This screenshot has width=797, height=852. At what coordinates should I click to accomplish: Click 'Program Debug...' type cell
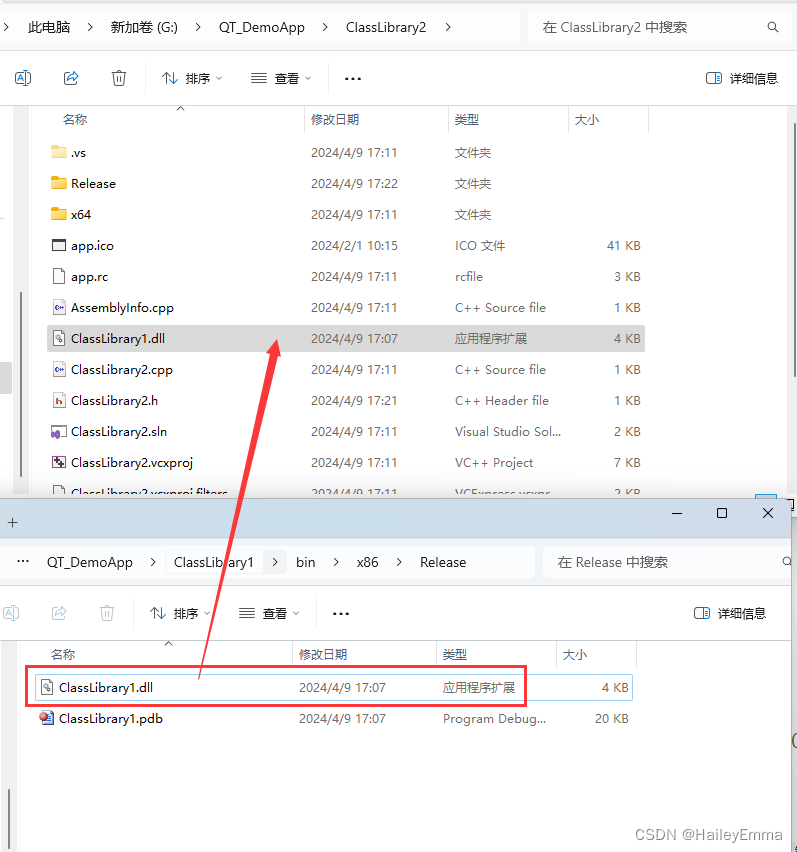tap(494, 718)
